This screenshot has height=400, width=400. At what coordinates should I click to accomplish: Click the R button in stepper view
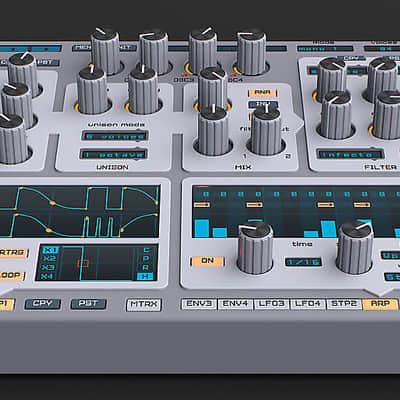pos(146,267)
